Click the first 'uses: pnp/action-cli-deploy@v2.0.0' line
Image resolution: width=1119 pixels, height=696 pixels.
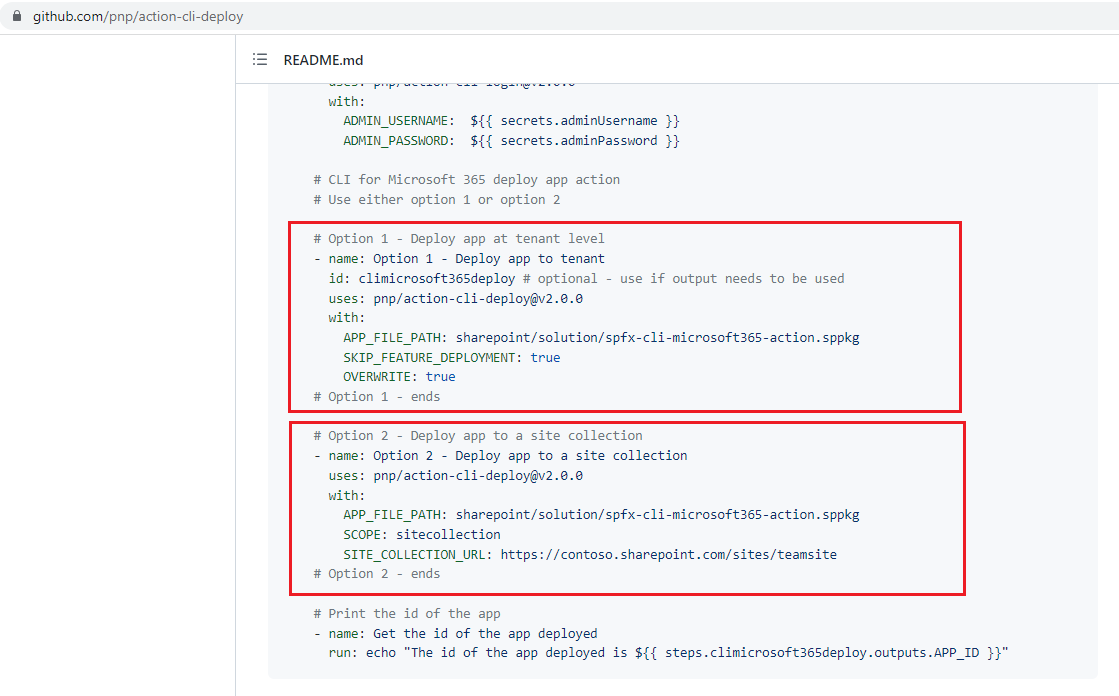click(455, 298)
